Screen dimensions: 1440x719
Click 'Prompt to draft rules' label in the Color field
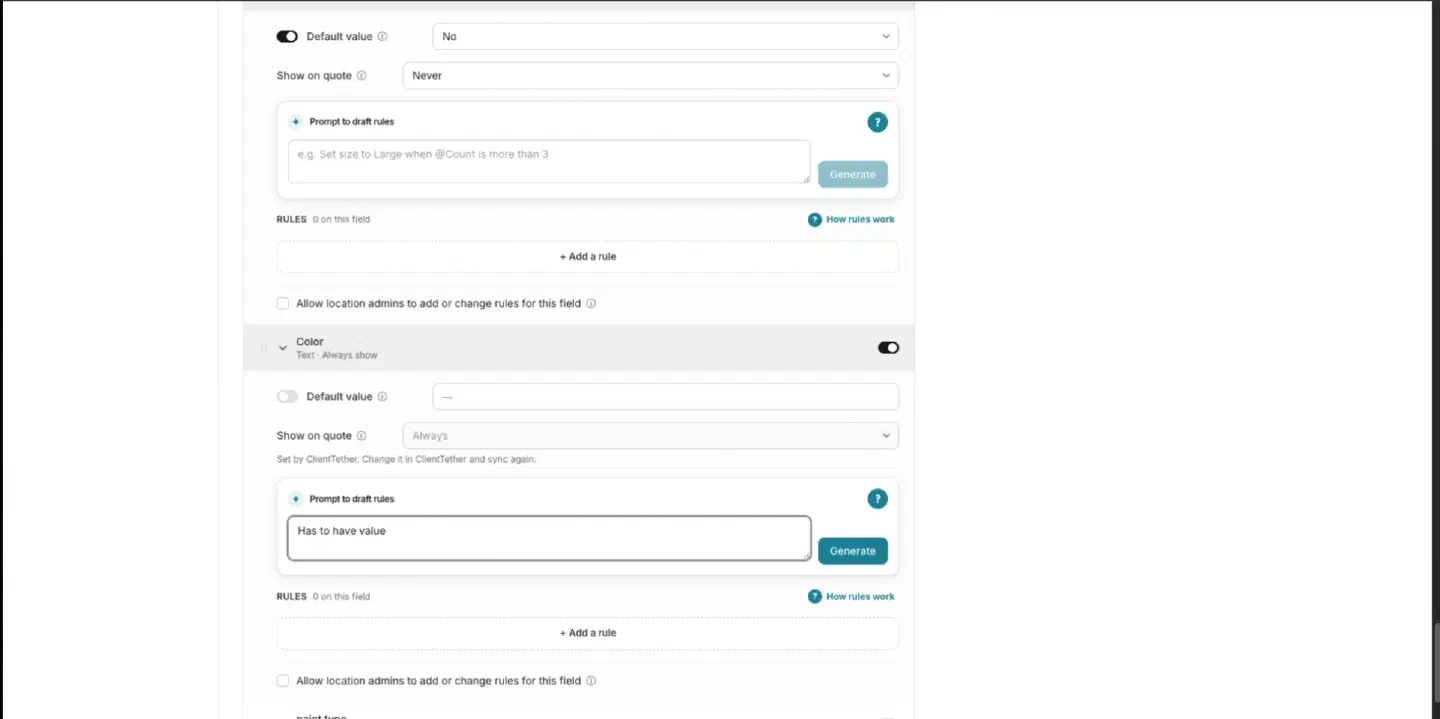(x=351, y=499)
